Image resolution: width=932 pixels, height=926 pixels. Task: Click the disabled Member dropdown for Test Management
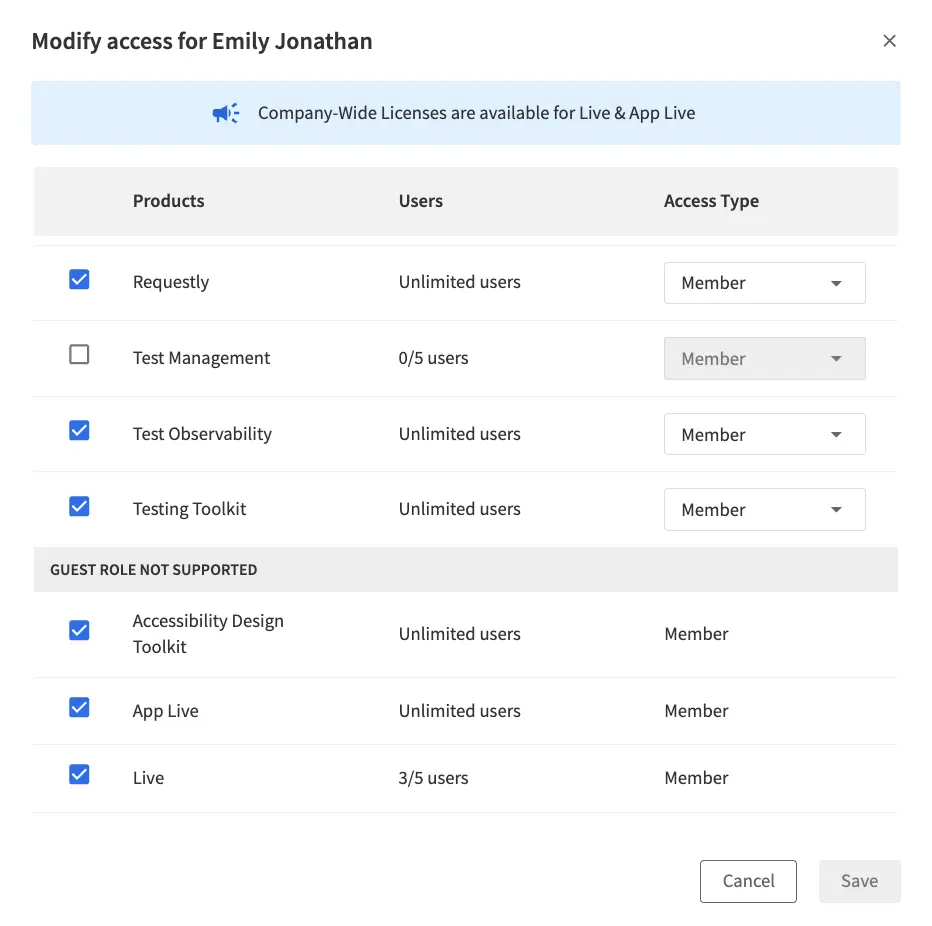tap(764, 358)
